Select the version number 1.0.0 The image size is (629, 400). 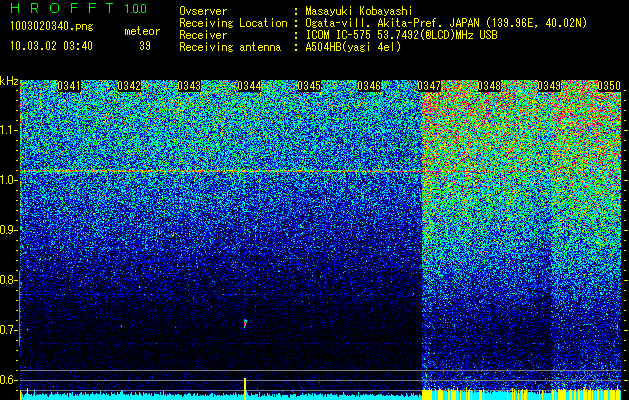point(135,9)
